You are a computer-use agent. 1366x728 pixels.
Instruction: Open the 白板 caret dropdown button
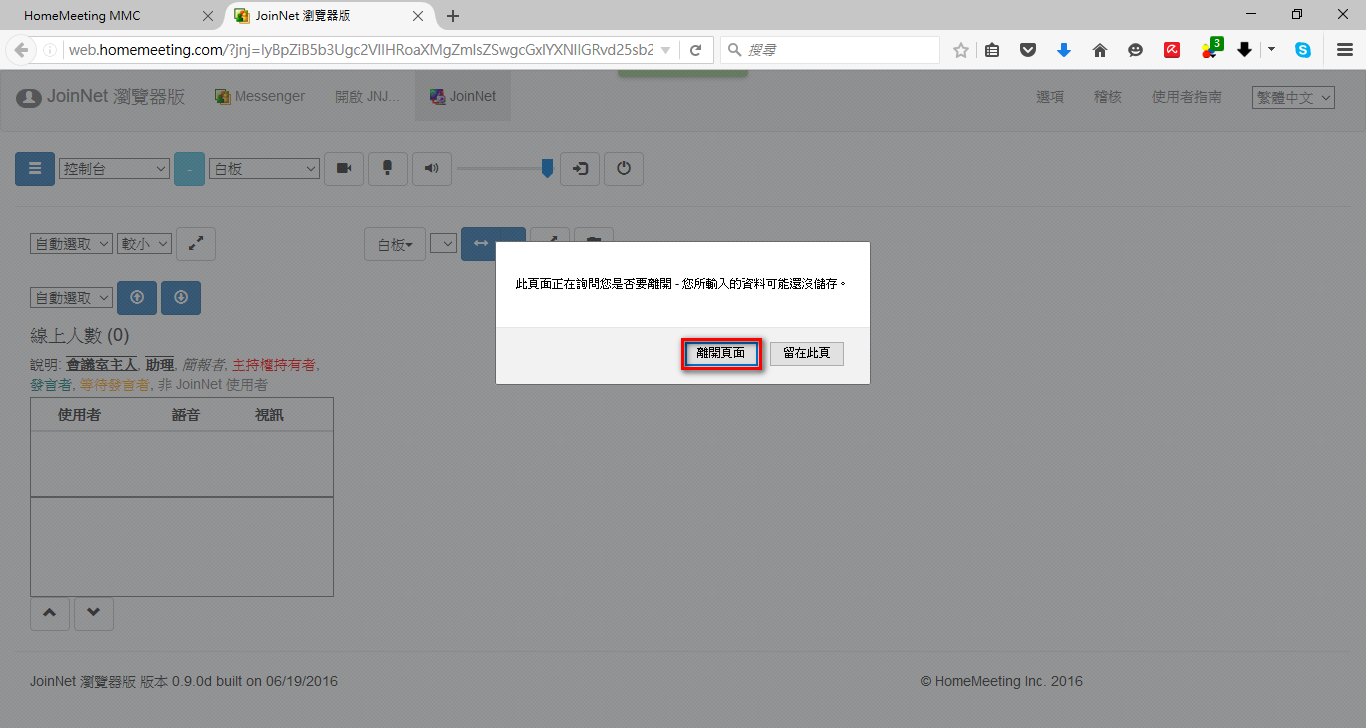point(395,244)
